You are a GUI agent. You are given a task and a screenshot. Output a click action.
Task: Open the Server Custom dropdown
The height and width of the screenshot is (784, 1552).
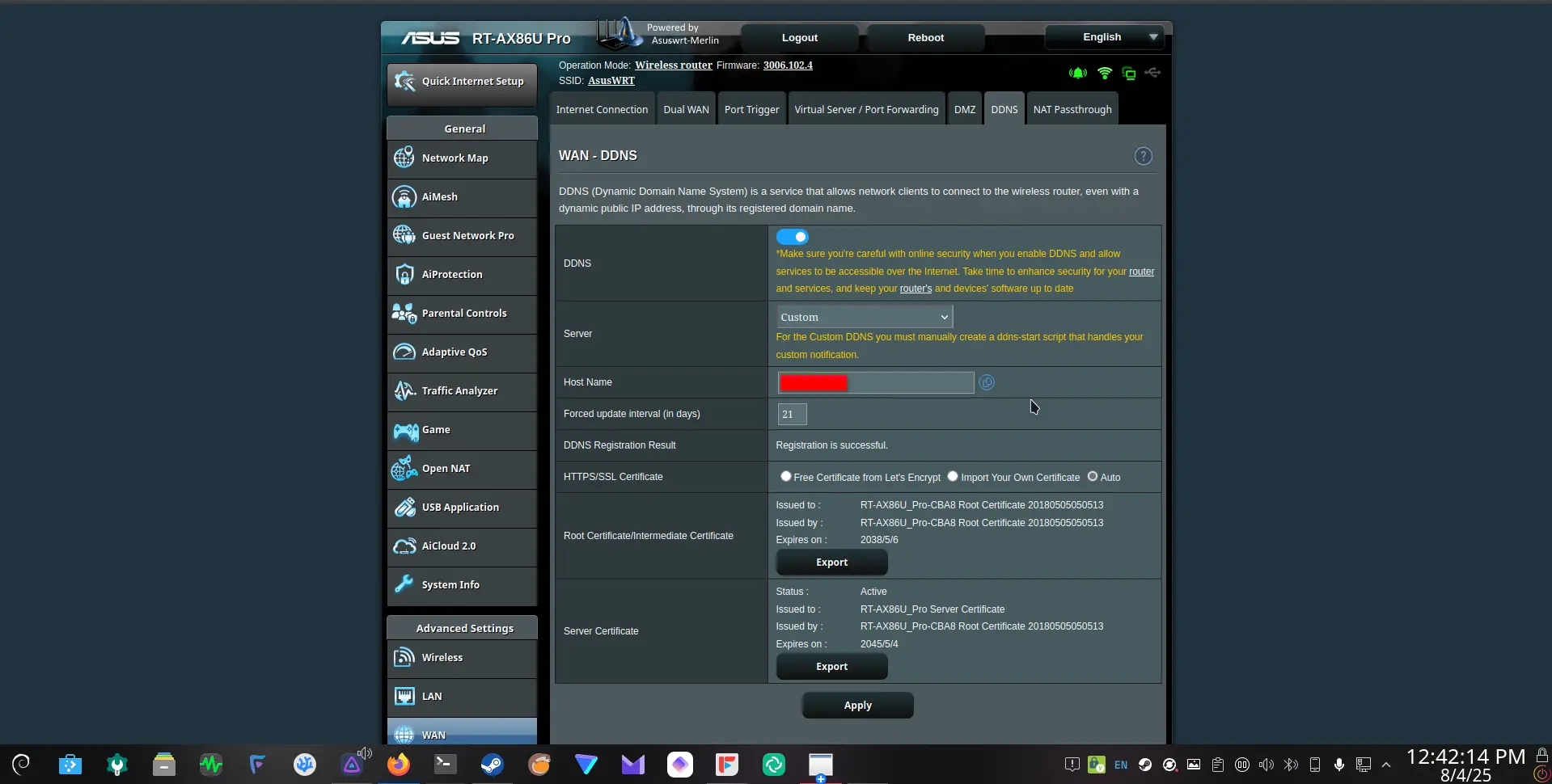(x=864, y=317)
